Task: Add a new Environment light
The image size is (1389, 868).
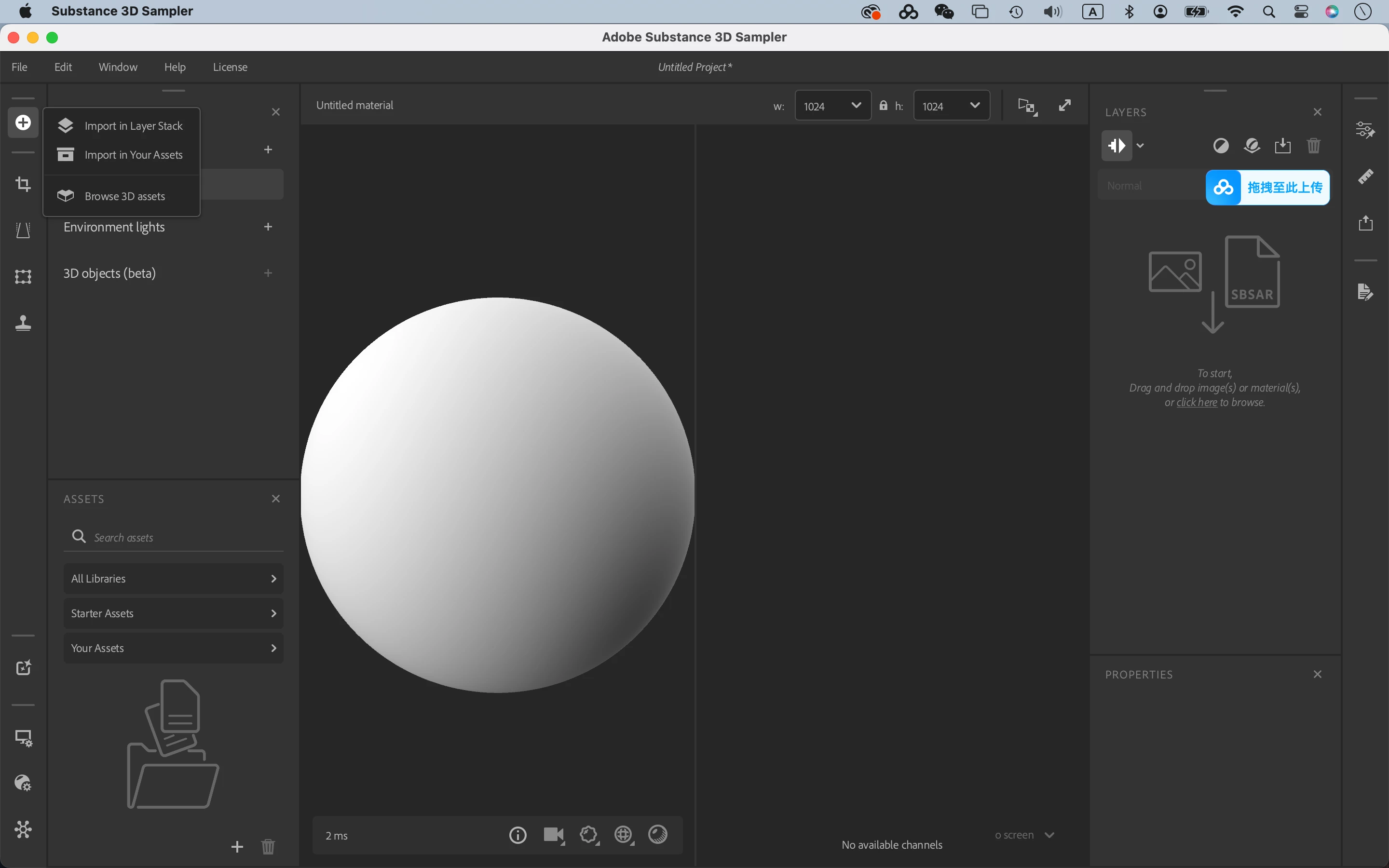Action: 268,227
